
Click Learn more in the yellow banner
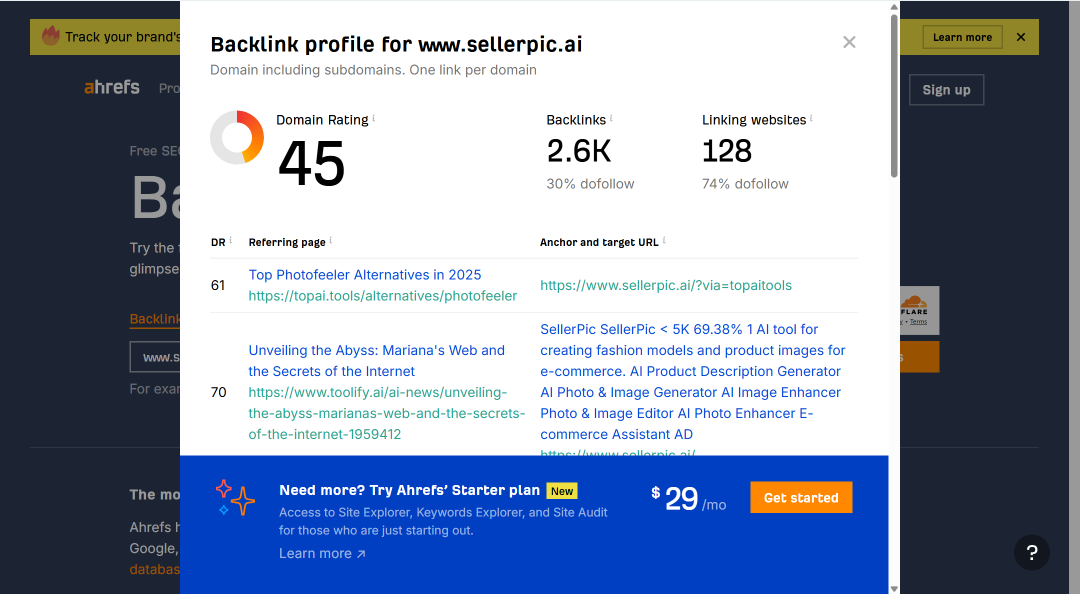(962, 37)
